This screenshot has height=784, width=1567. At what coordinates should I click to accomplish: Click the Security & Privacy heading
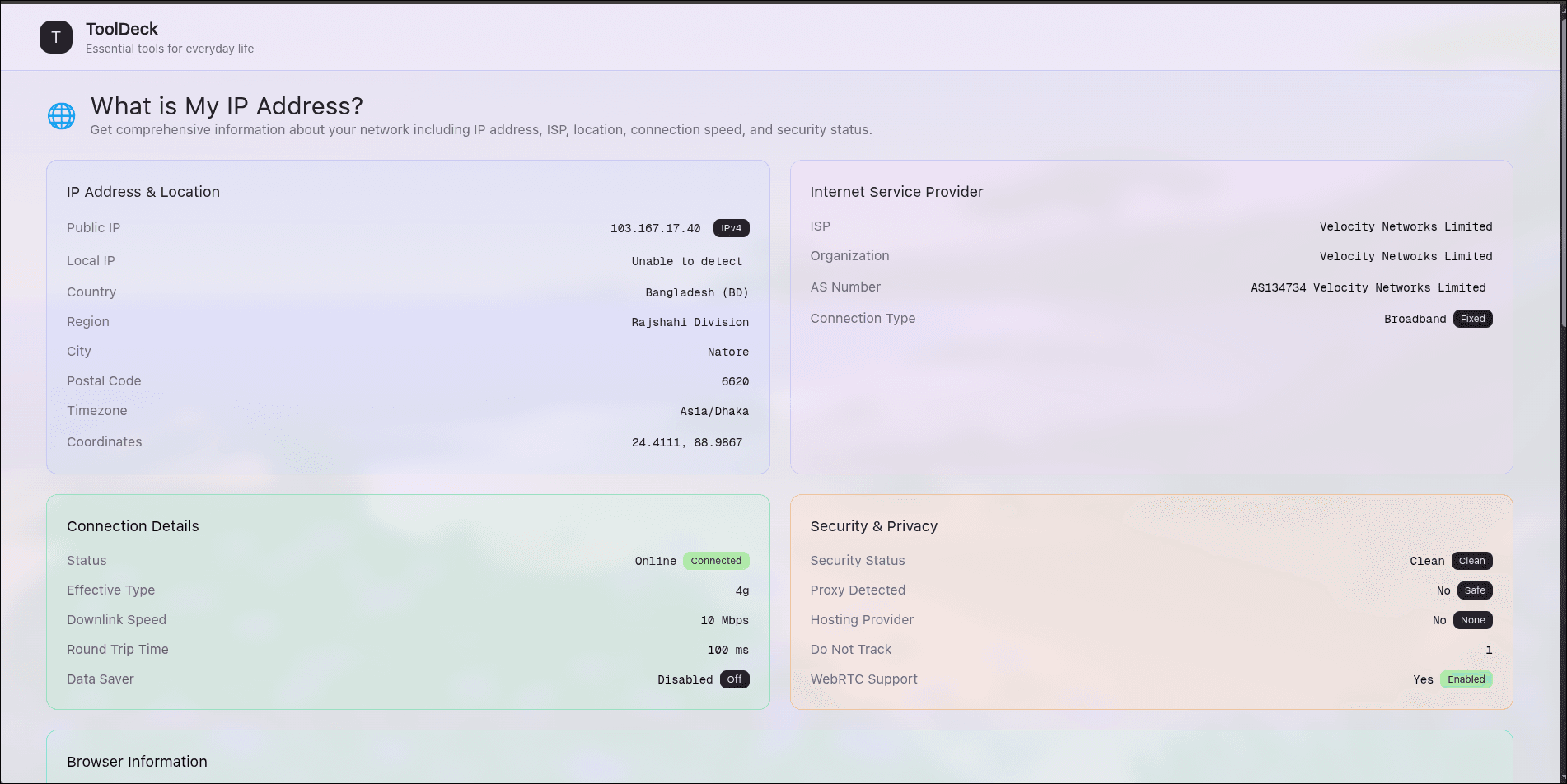coord(873,526)
